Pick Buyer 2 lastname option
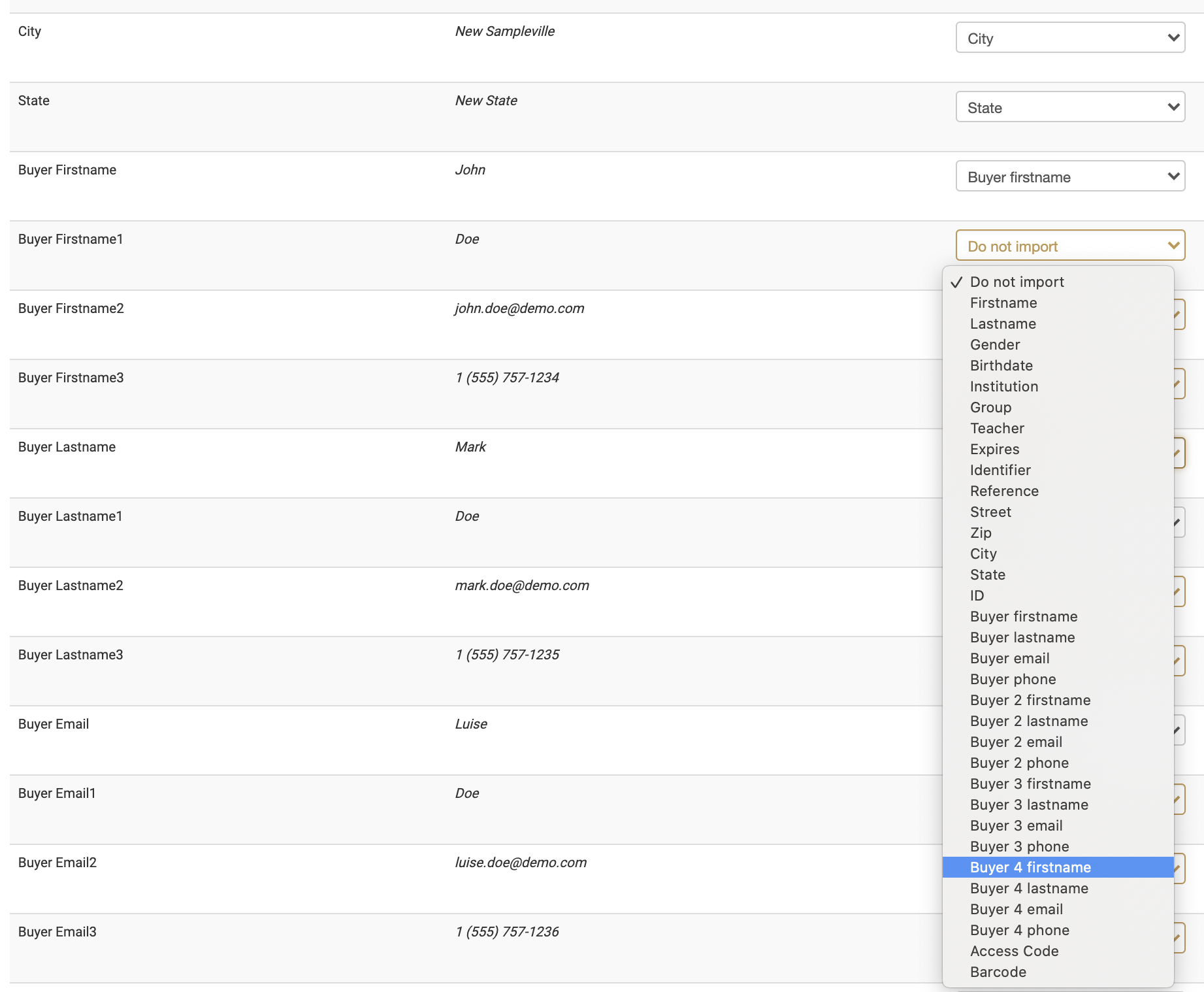The width and height of the screenshot is (1204, 992). pos(1058,721)
